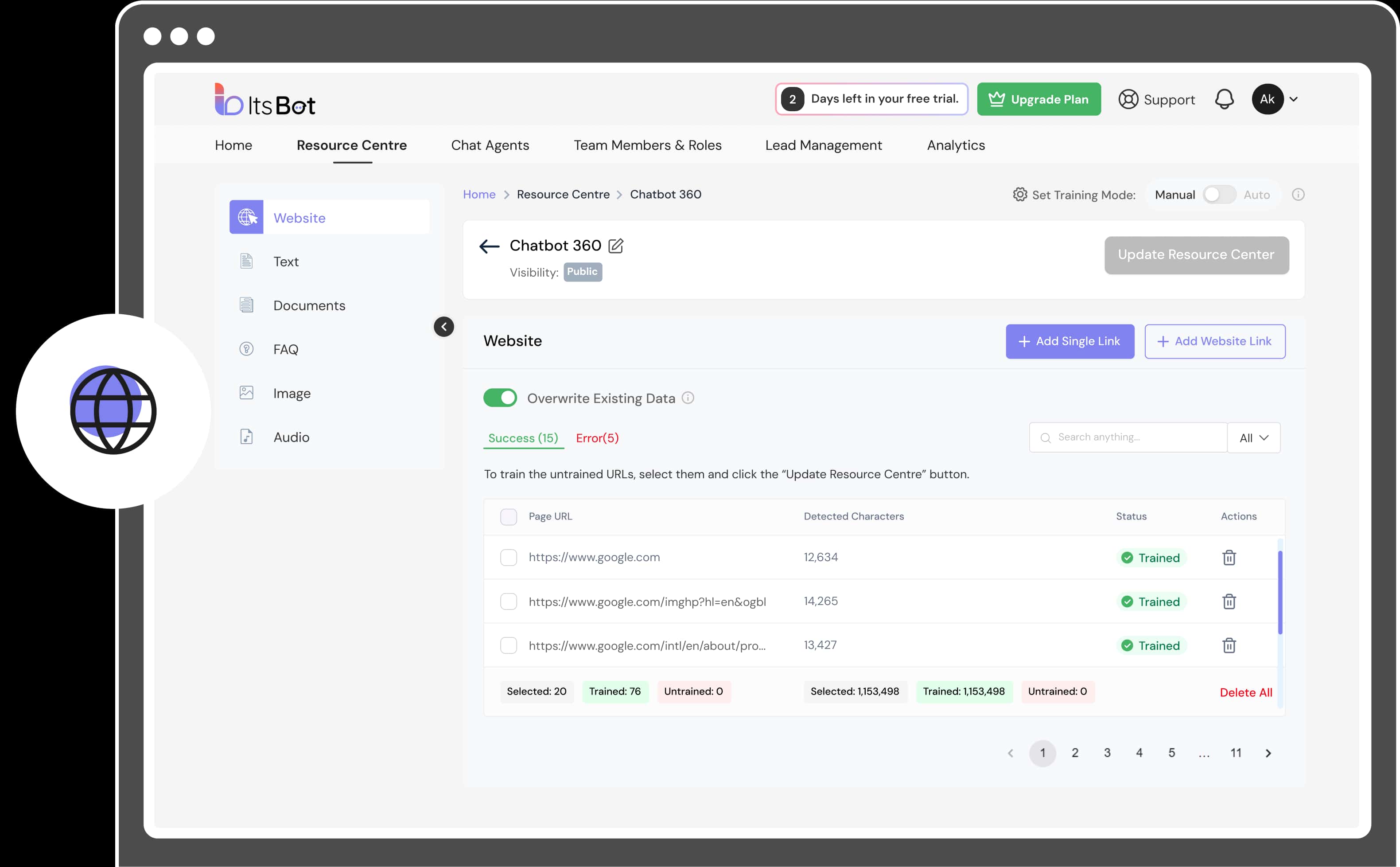Switch Training Mode toggle to Auto
Screen dimensions: 1400x867
pyautogui.click(x=1219, y=195)
